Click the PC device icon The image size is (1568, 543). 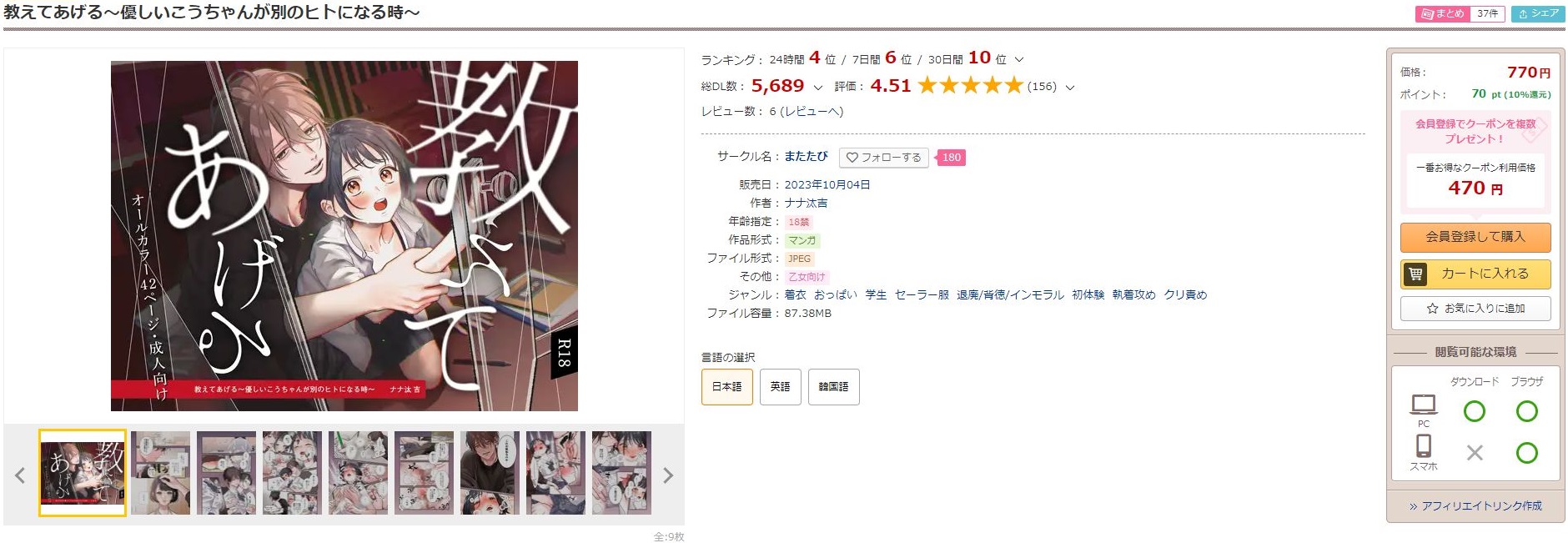[1423, 405]
